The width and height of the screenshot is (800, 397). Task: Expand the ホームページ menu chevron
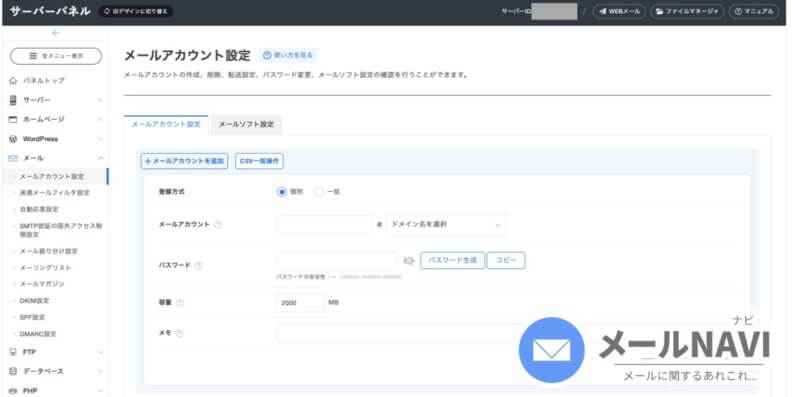(101, 119)
